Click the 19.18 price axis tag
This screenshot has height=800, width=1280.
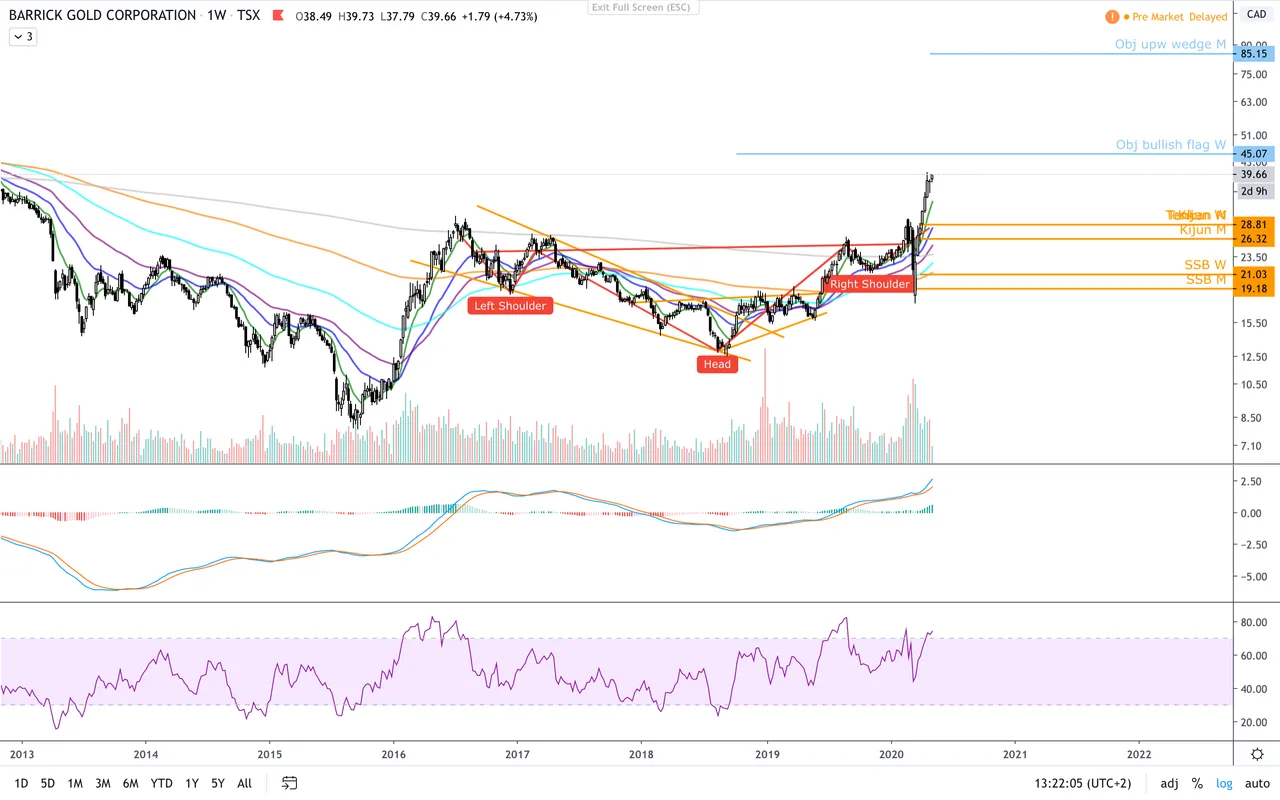[x=1254, y=289]
